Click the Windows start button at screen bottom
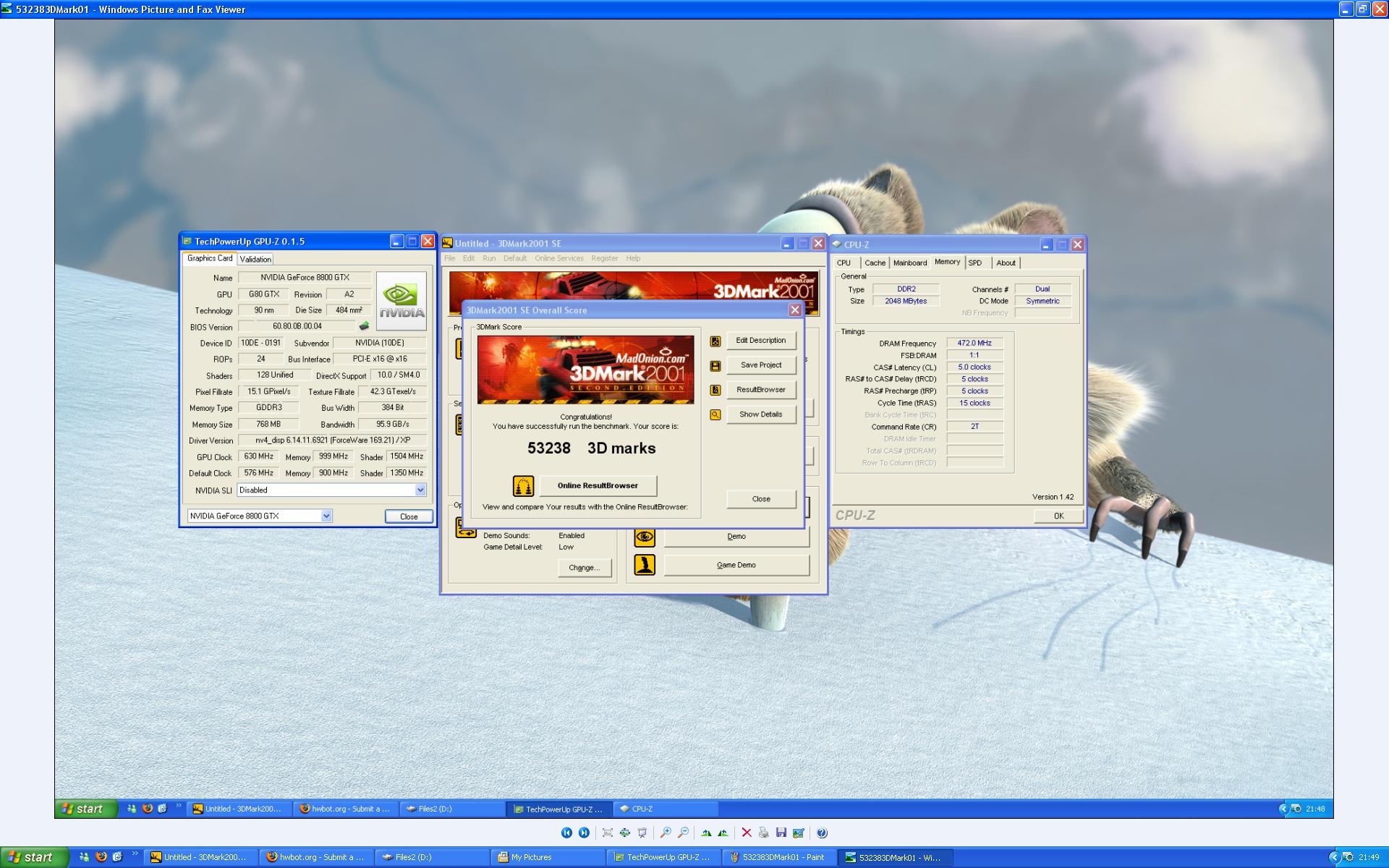The width and height of the screenshot is (1389, 868). (35, 857)
